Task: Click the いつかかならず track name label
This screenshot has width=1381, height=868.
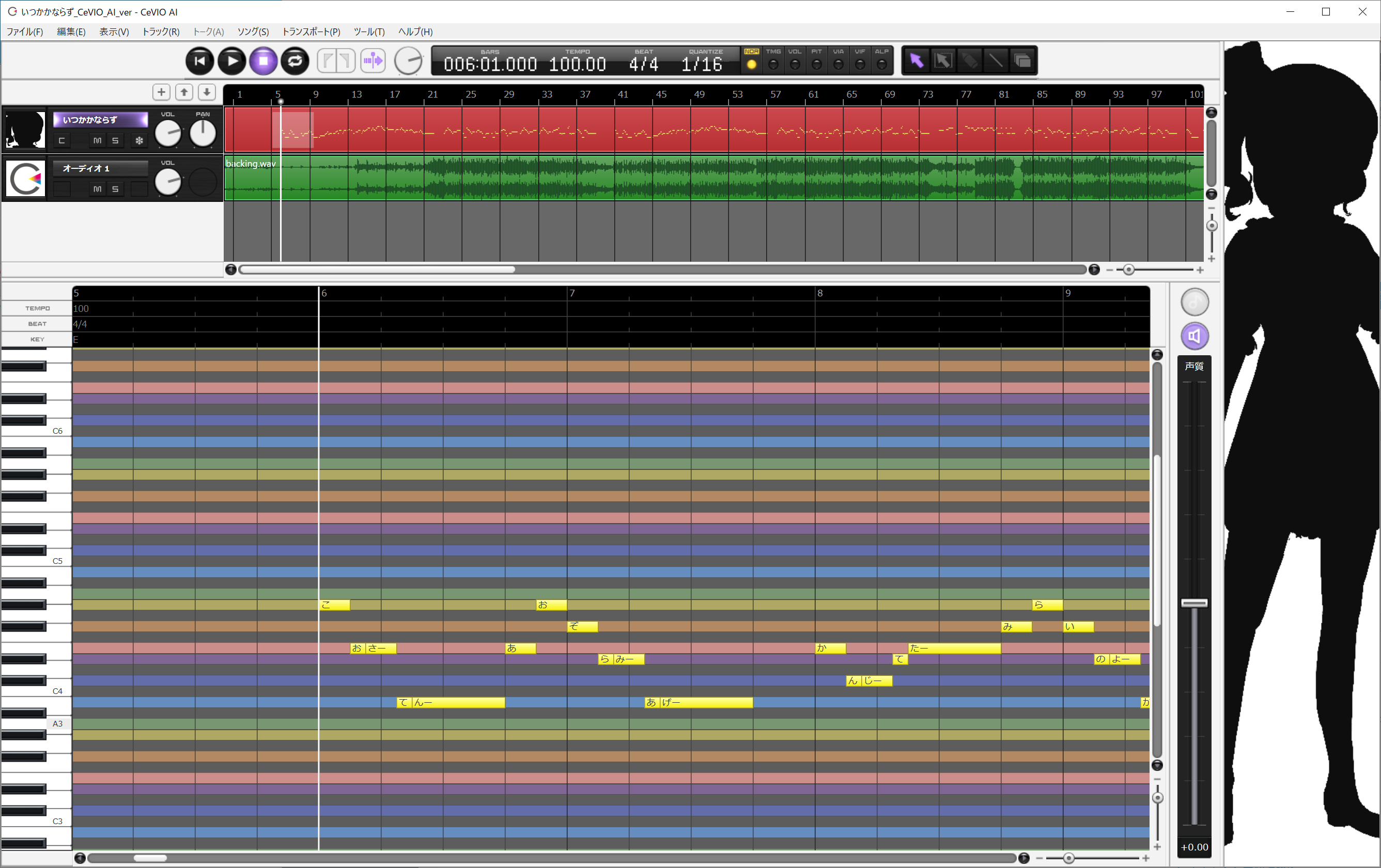Action: click(100, 120)
